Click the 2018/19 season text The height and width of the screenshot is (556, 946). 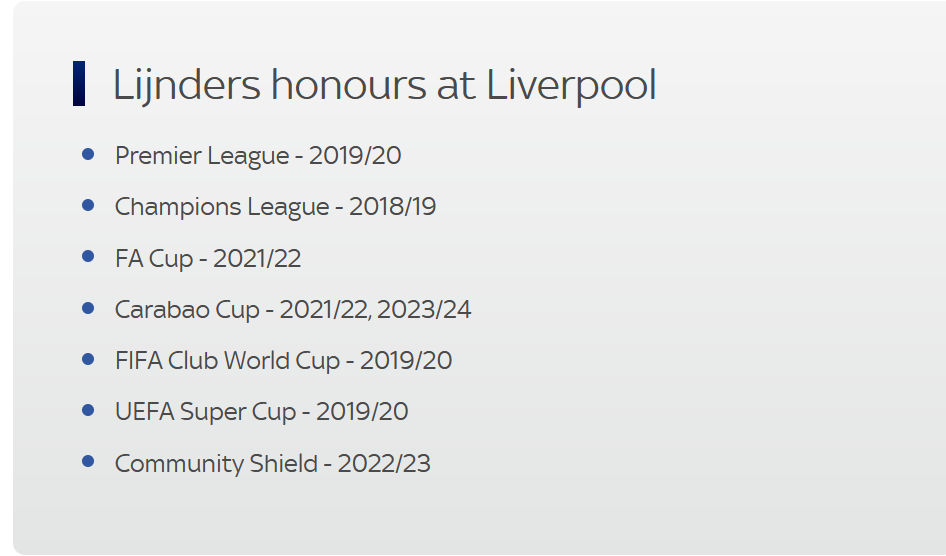coord(393,207)
